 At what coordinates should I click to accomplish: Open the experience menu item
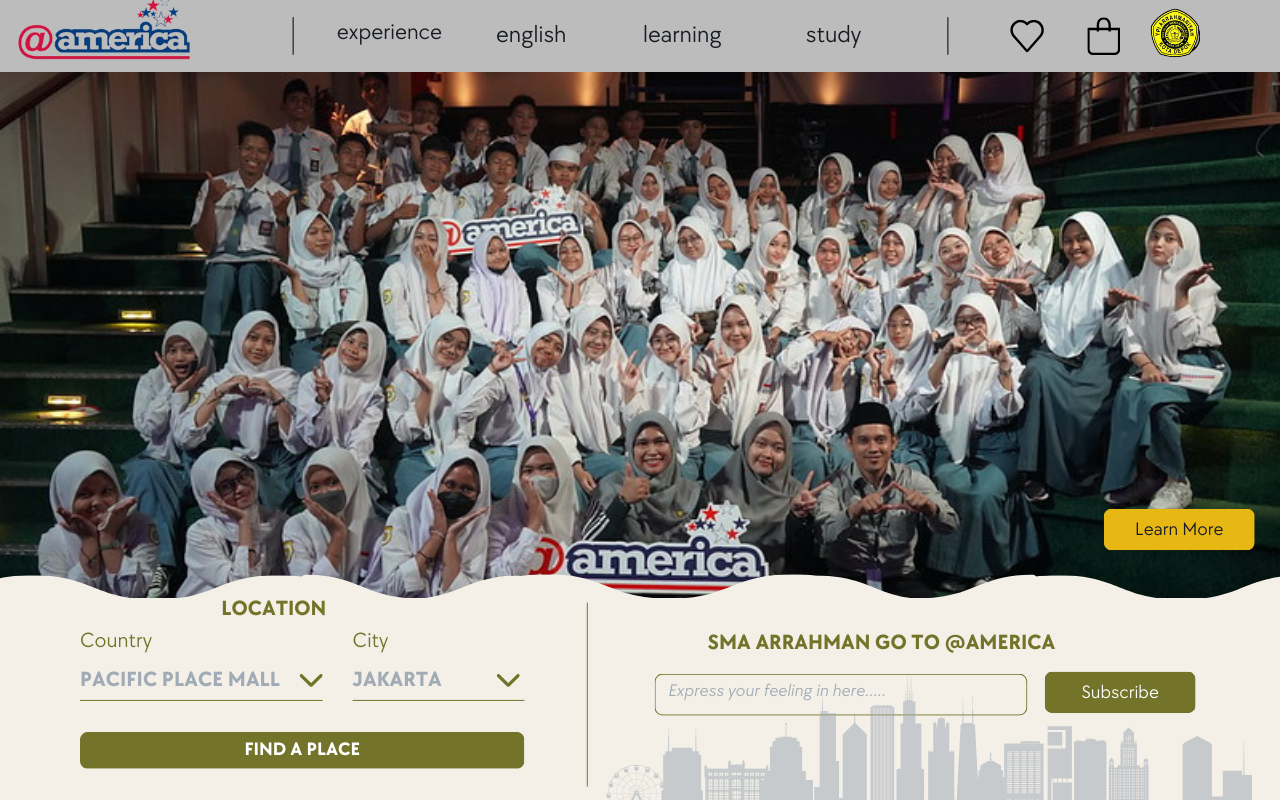pyautogui.click(x=389, y=33)
